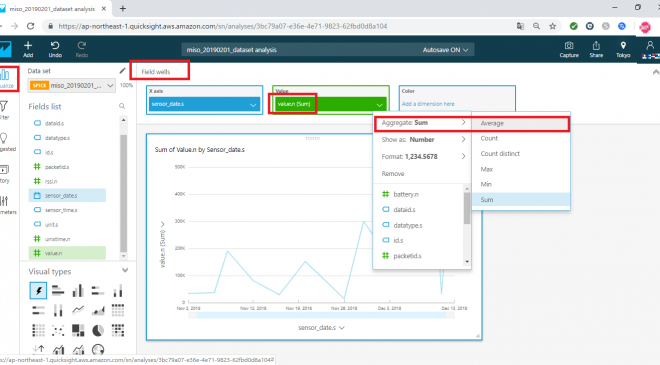The image size is (660, 365).
Task: Open the browser translate icon
Action: pyautogui.click(x=520, y=26)
